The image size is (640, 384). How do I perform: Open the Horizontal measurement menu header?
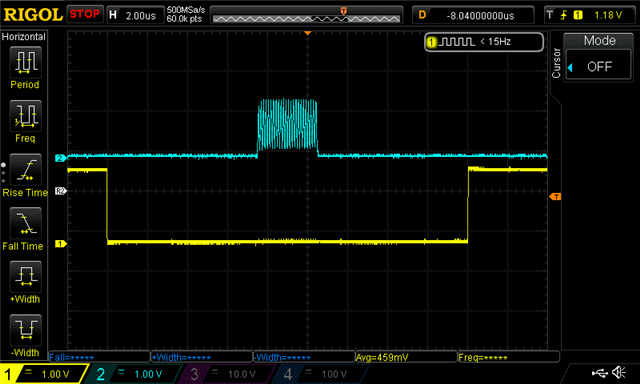tap(24, 37)
